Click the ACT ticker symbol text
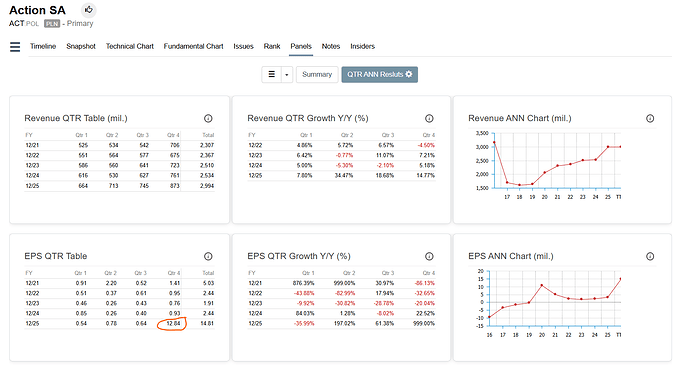This screenshot has height=365, width=690. (16, 23)
